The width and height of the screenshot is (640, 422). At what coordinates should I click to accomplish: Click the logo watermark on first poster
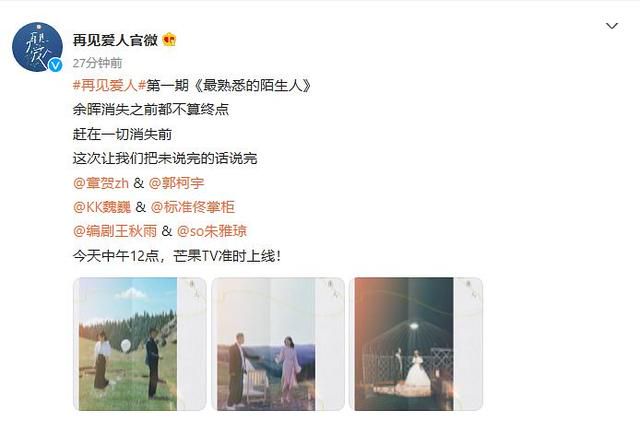click(x=193, y=288)
